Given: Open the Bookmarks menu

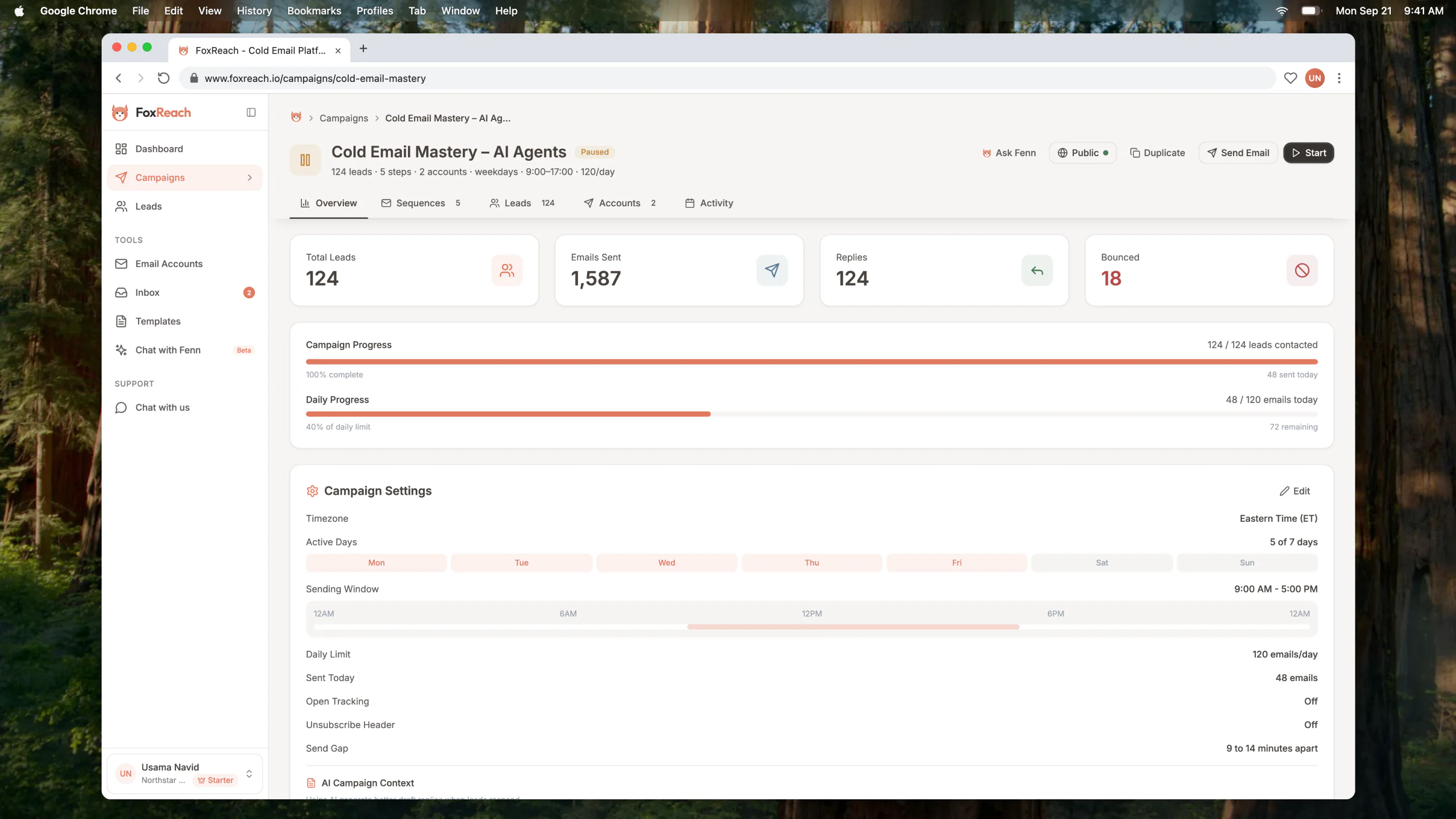Looking at the screenshot, I should click(314, 11).
